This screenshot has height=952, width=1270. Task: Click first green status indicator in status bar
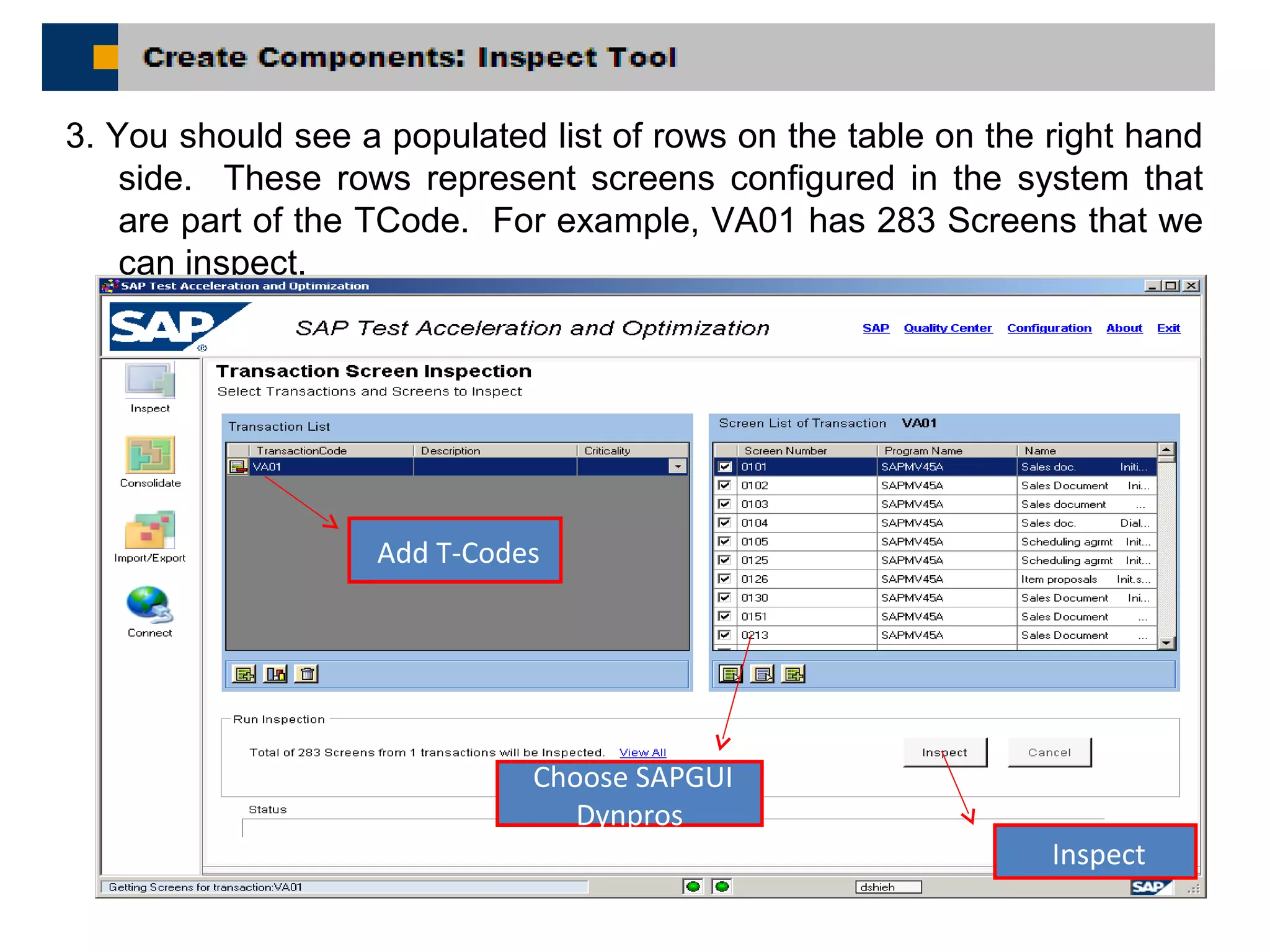click(693, 886)
